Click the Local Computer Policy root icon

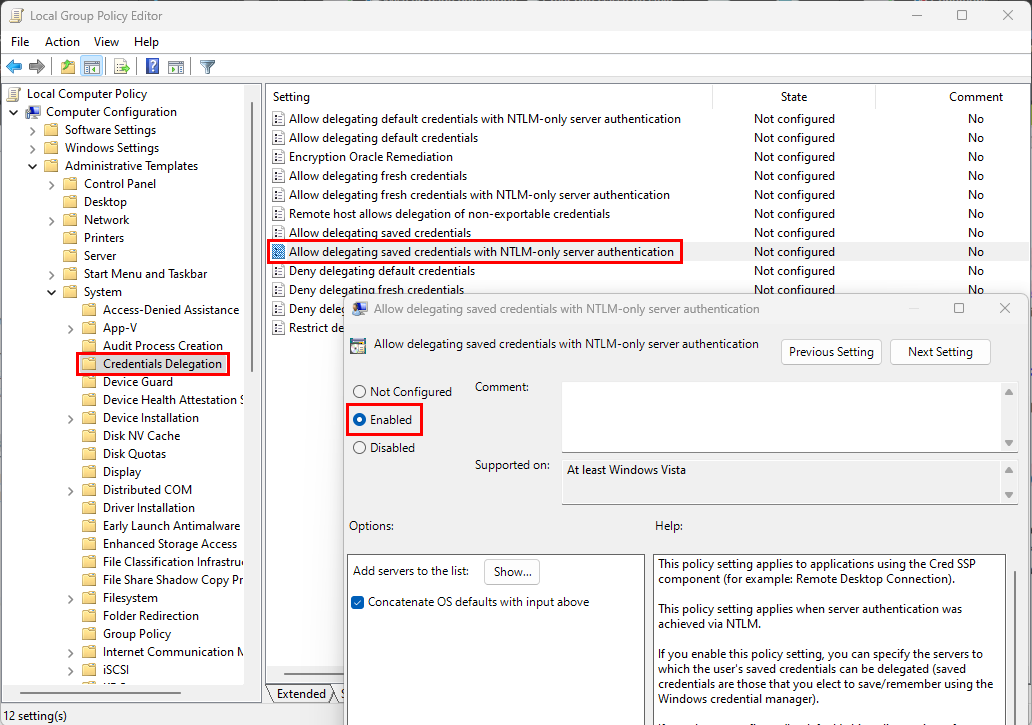pyautogui.click(x=14, y=94)
